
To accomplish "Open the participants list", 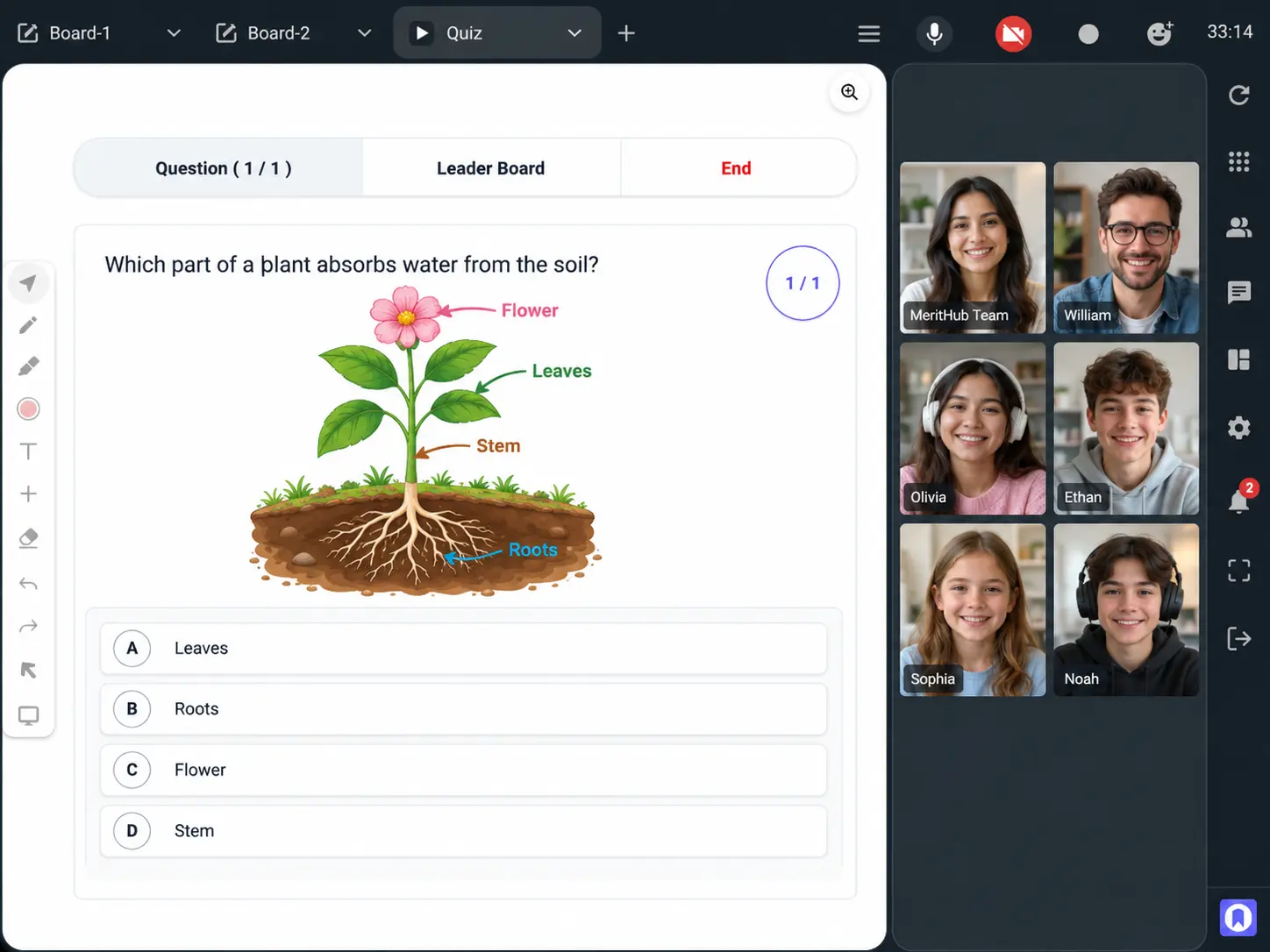I will [x=1238, y=228].
